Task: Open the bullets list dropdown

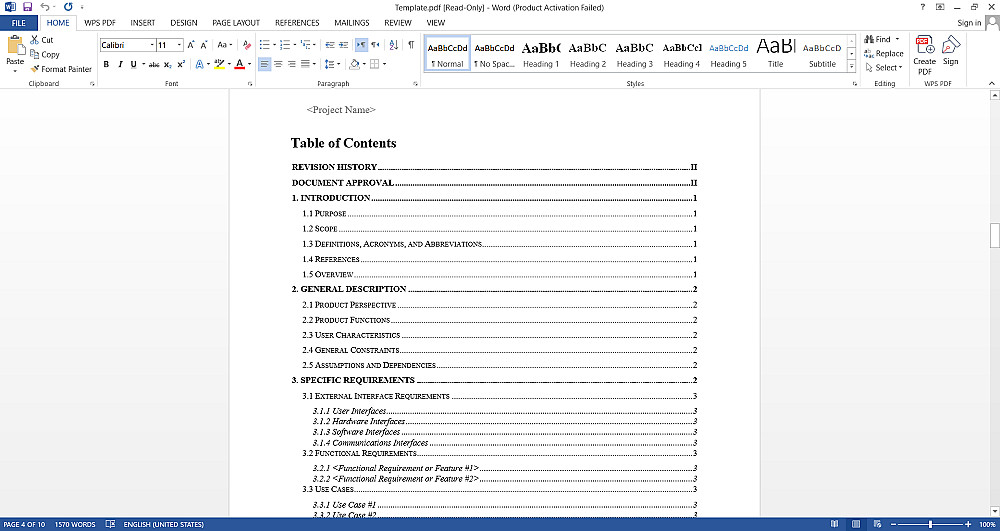Action: (274, 45)
